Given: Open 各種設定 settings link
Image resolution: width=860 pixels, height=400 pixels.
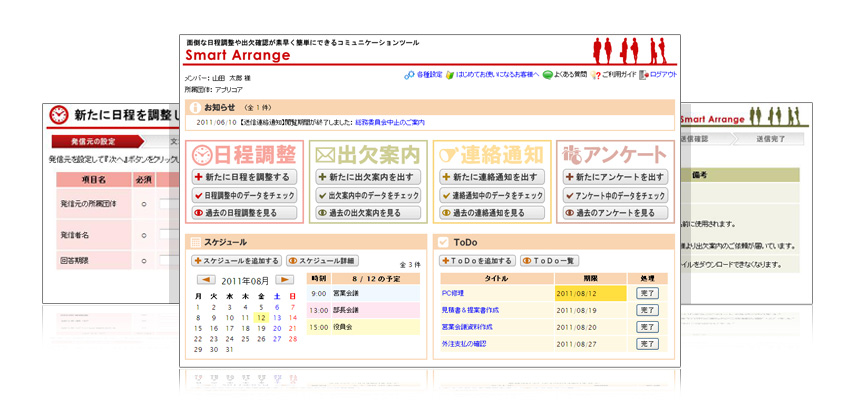Looking at the screenshot, I should pos(429,75).
